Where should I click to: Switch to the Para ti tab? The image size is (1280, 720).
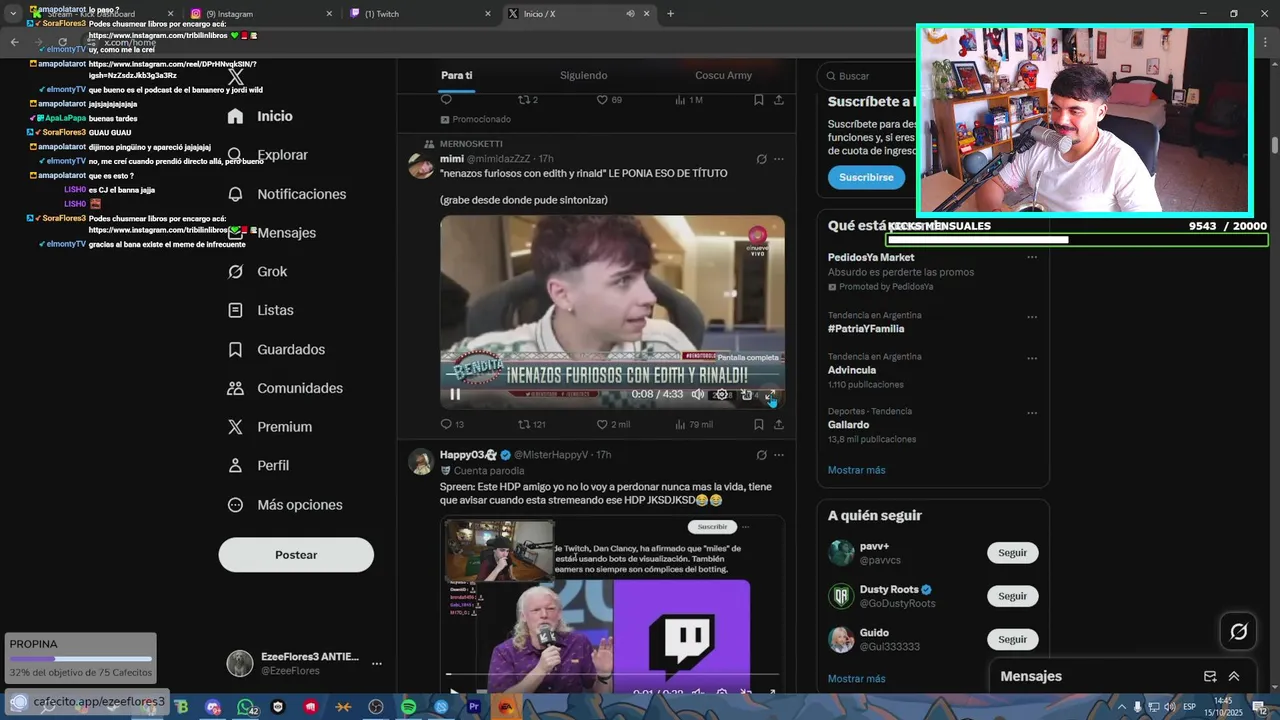coord(457,75)
